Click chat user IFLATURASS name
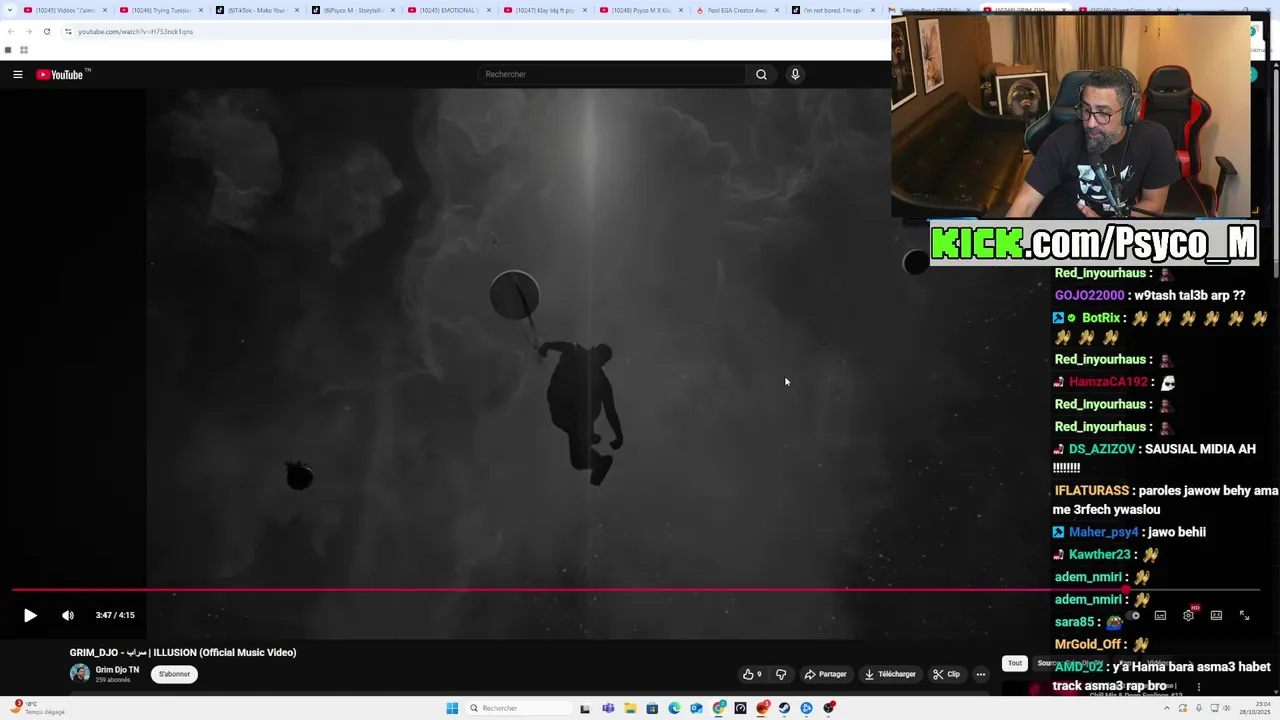 (1091, 491)
